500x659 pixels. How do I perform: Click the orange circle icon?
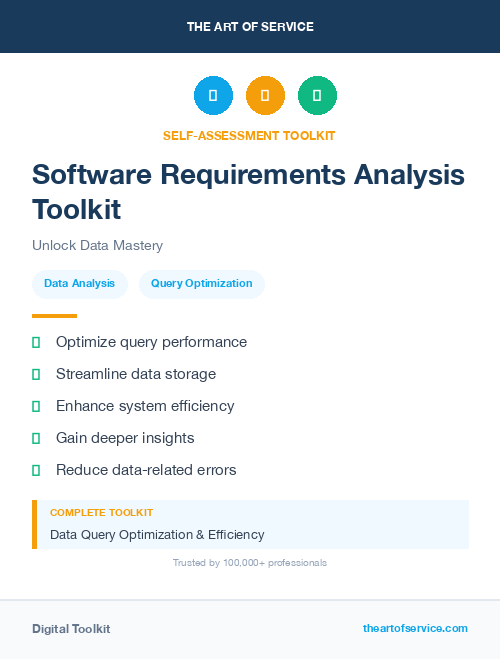tap(265, 95)
